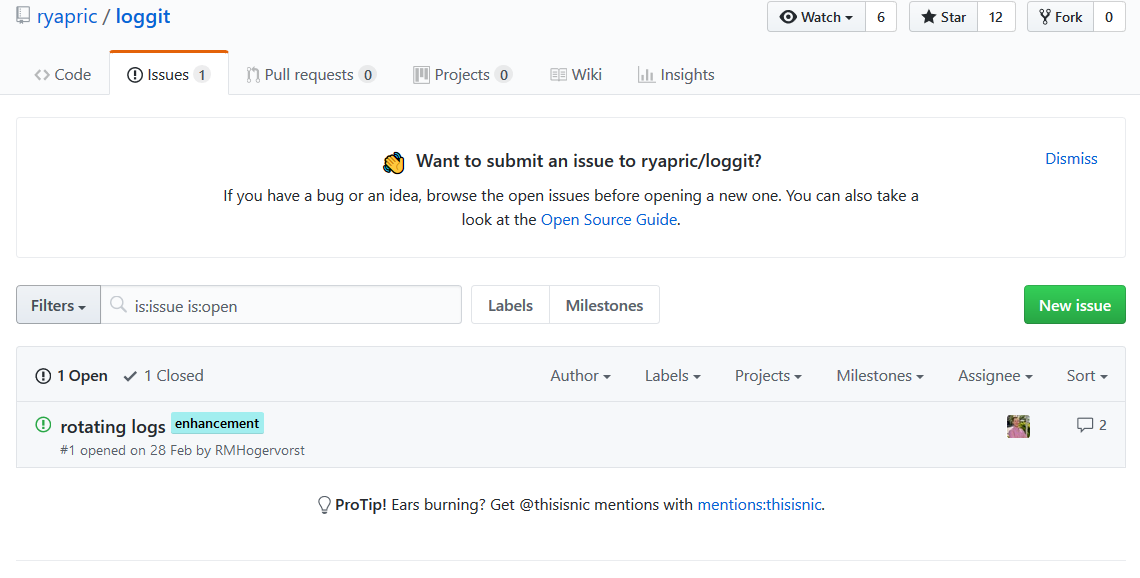The width and height of the screenshot is (1140, 578).
Task: Open the Insights tab
Action: pos(676,75)
